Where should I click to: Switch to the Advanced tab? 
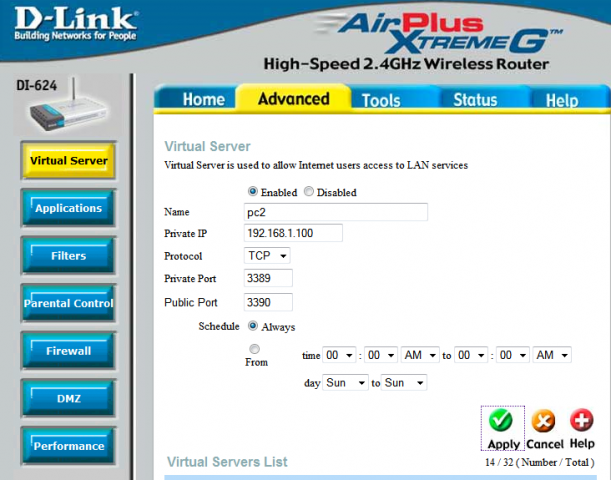click(x=293, y=98)
